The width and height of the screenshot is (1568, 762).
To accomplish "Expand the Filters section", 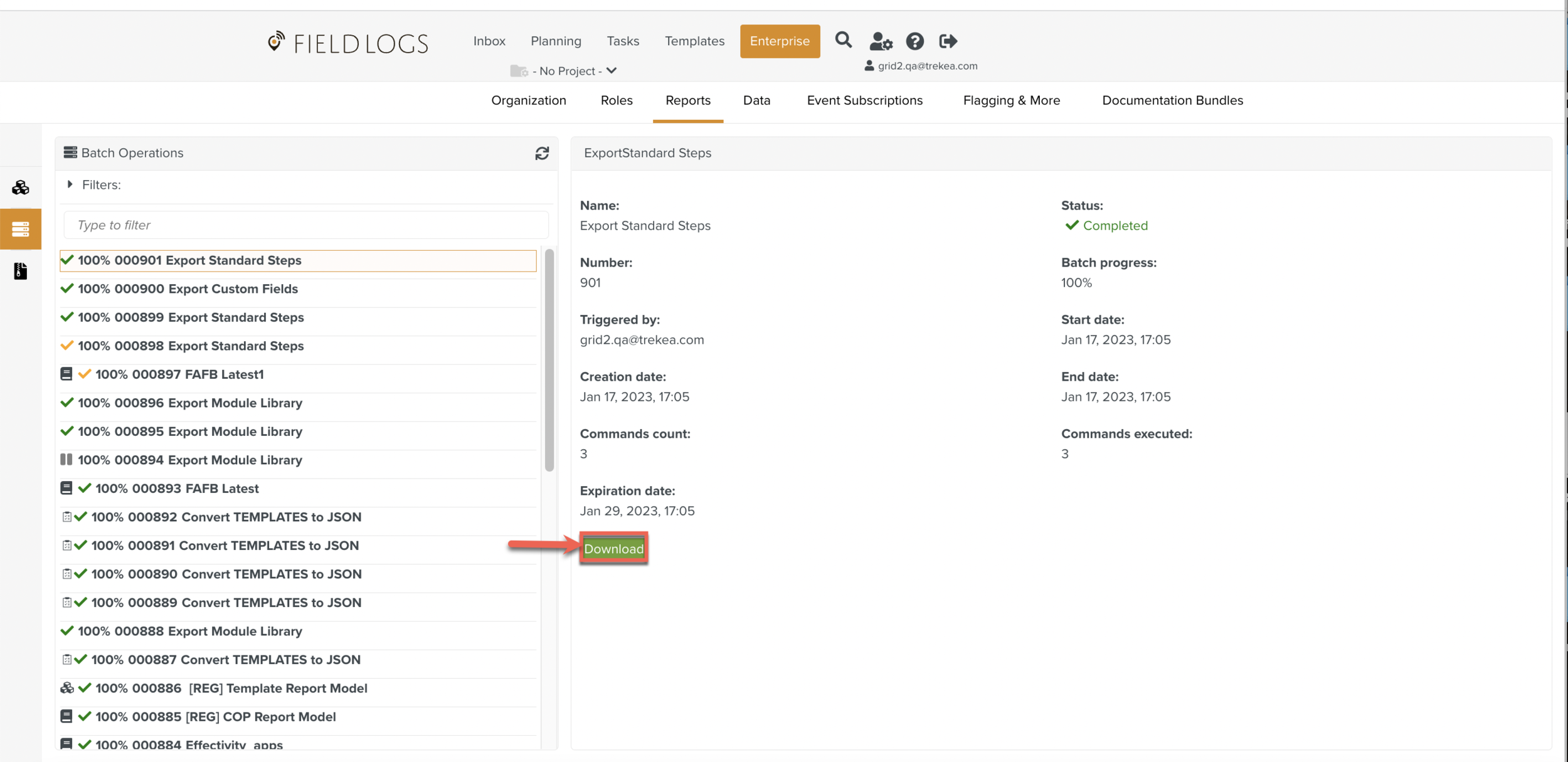I will [70, 184].
